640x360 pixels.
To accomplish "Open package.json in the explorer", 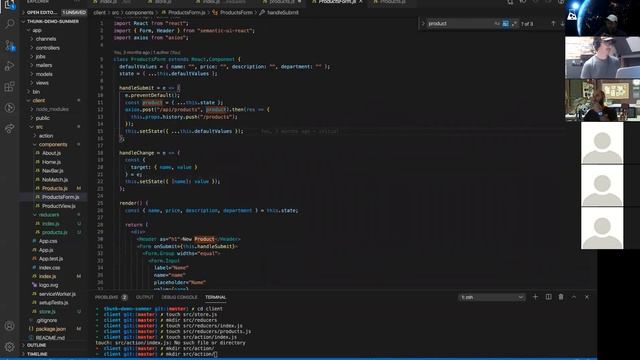I will point(51,329).
